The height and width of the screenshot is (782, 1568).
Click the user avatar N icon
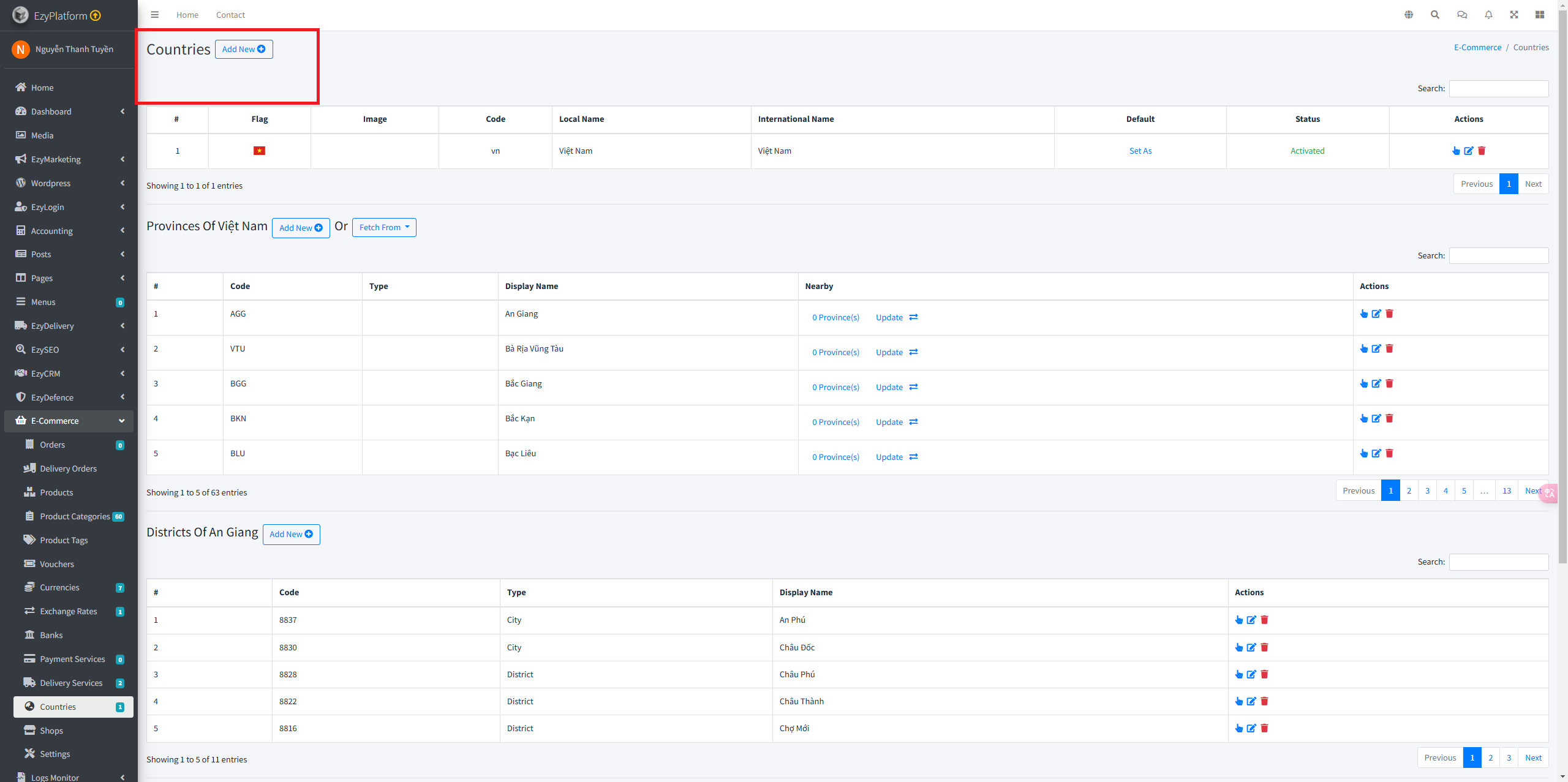[x=21, y=49]
